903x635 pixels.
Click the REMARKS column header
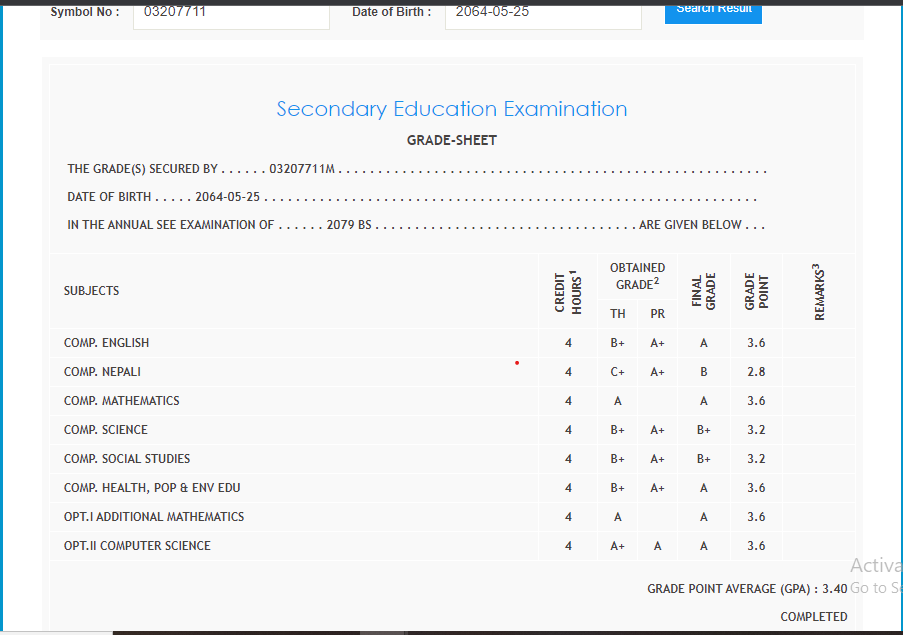[x=818, y=292]
